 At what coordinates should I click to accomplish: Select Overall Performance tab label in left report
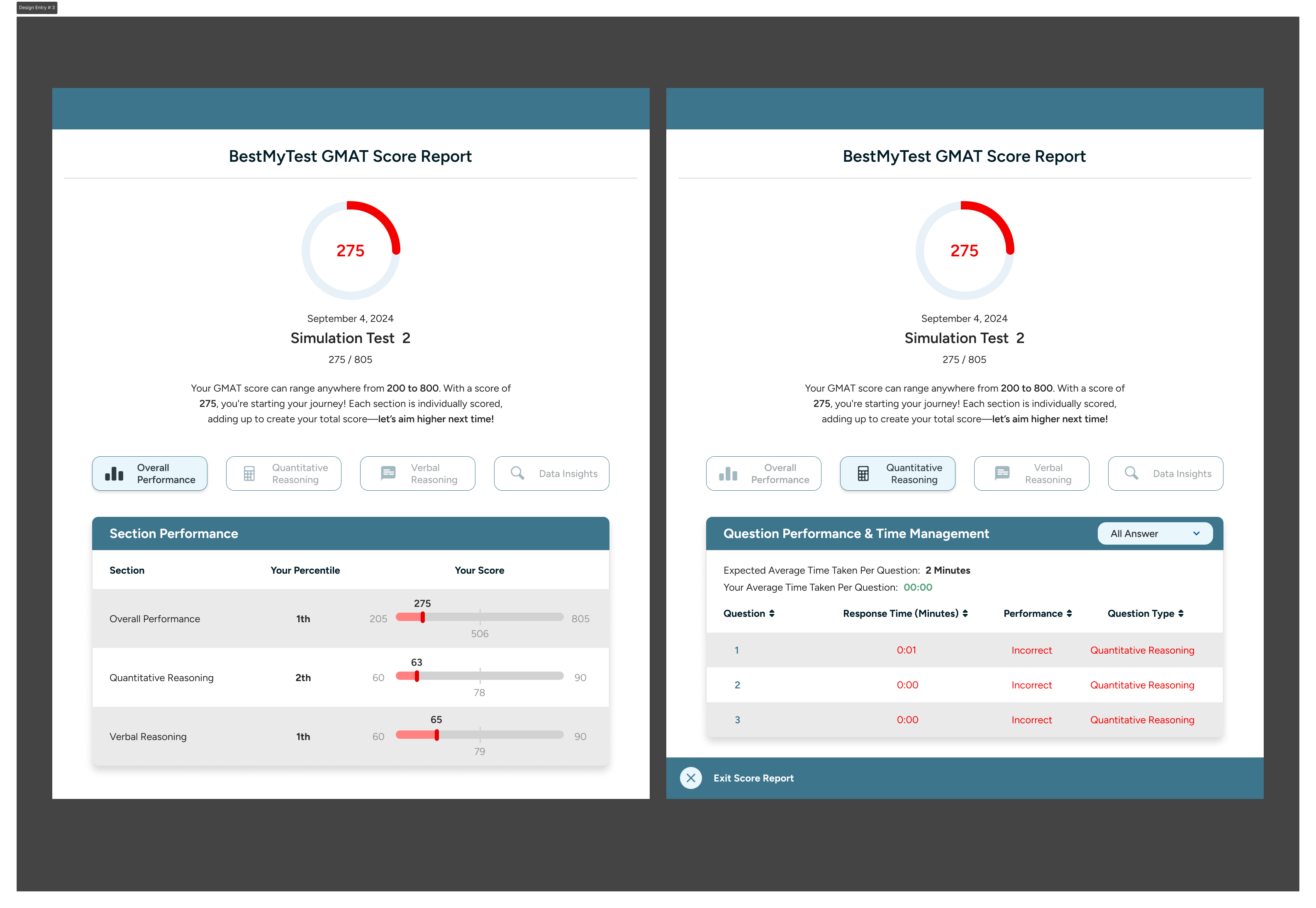click(x=166, y=474)
